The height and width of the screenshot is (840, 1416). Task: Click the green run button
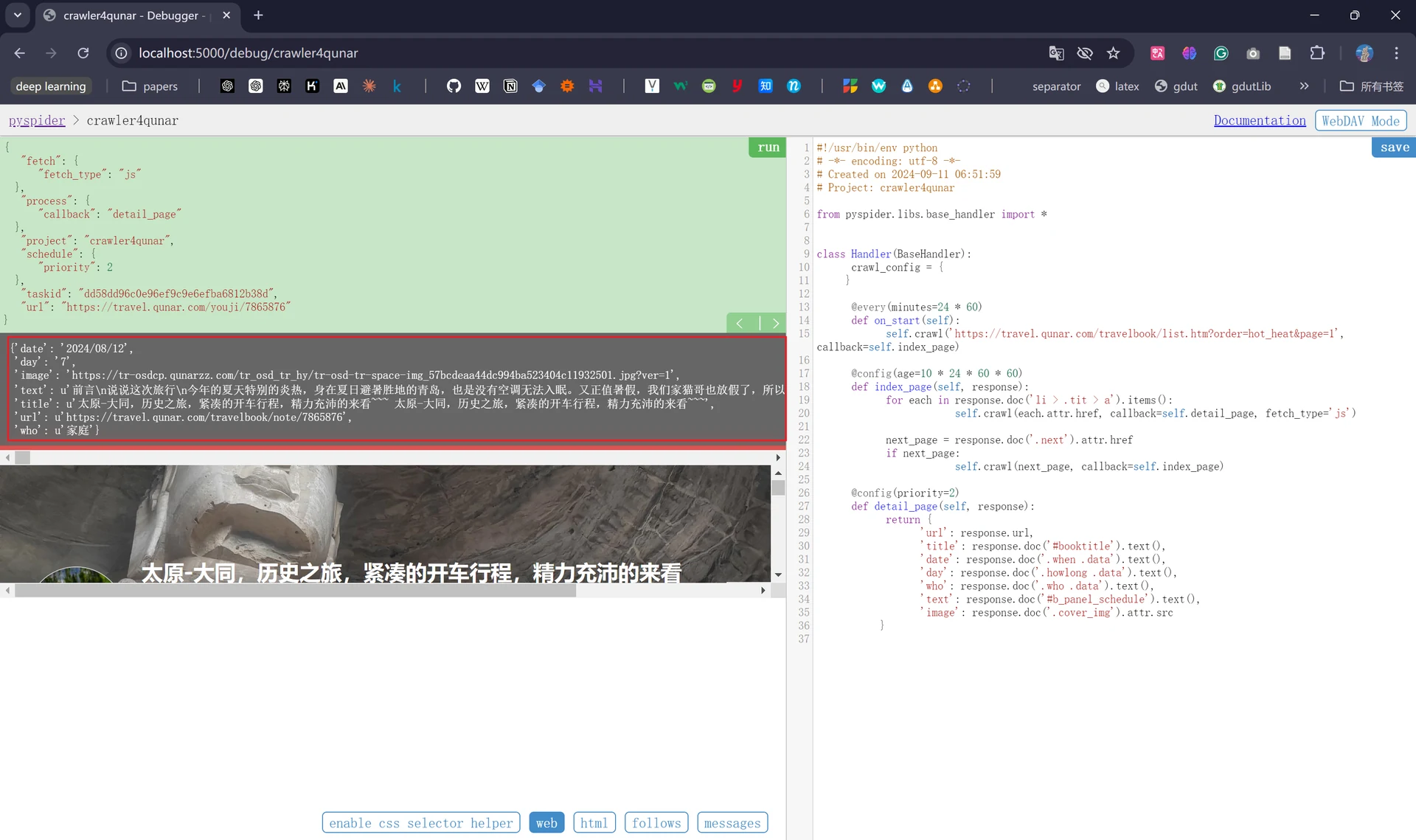[768, 147]
